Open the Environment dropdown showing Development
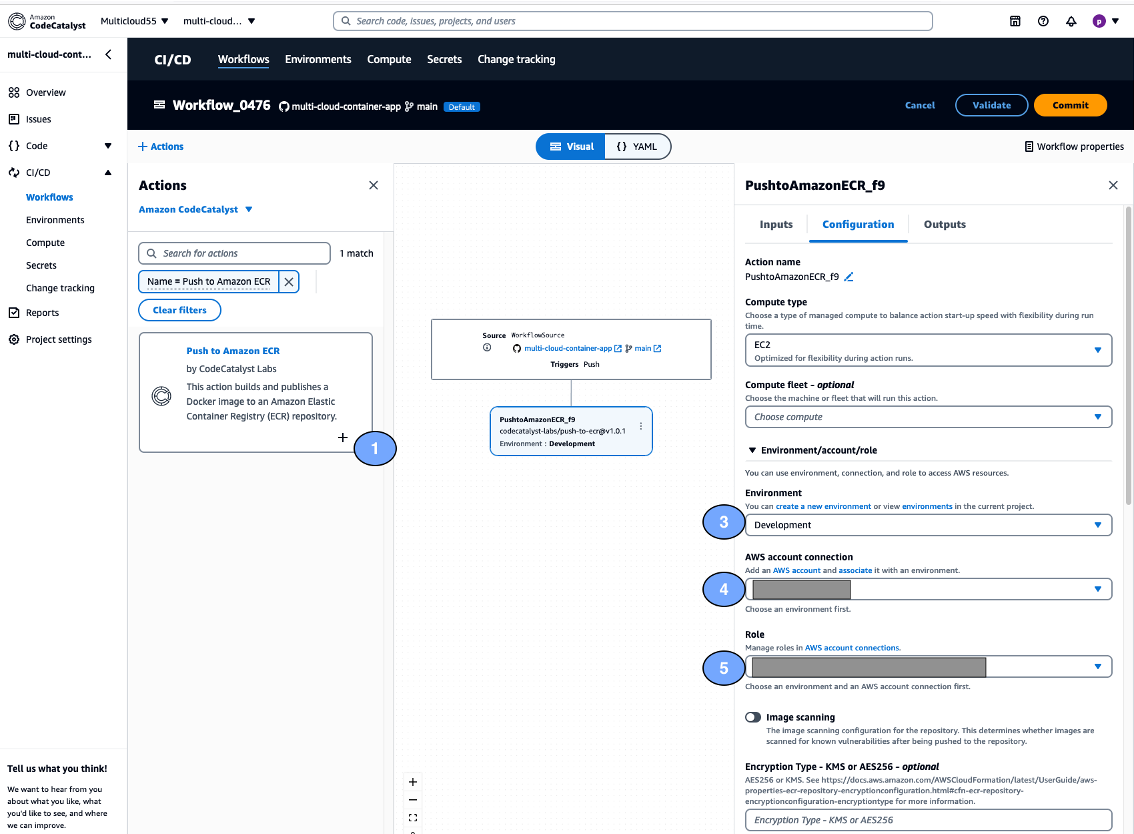 (928, 524)
